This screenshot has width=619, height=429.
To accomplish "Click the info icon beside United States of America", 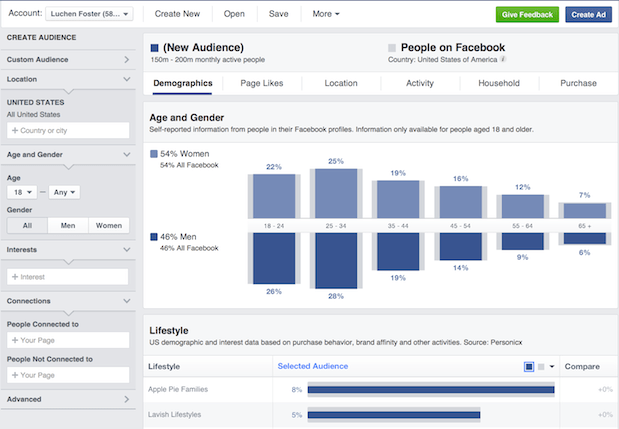I will pos(503,59).
